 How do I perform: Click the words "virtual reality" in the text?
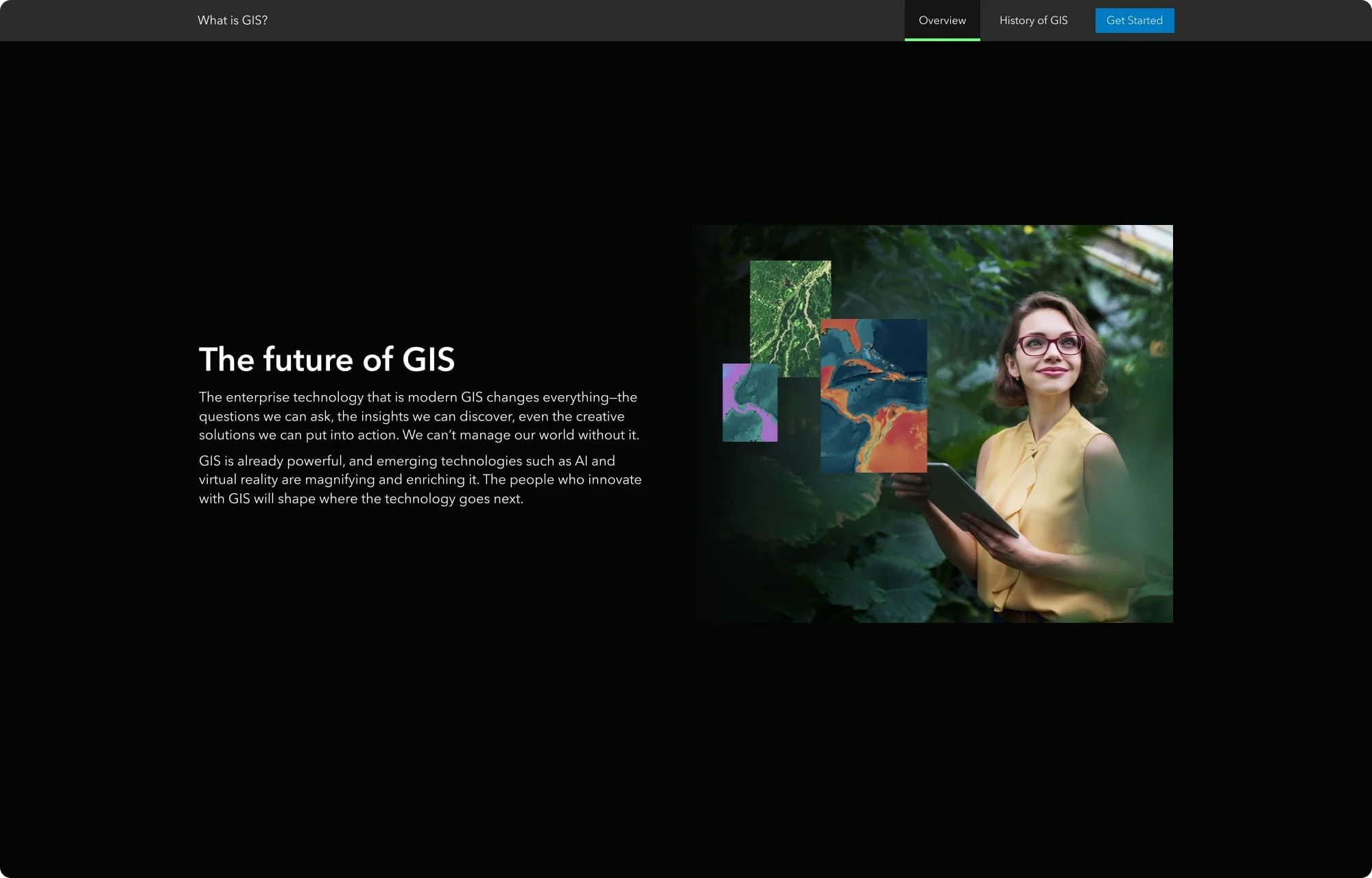pyautogui.click(x=237, y=479)
